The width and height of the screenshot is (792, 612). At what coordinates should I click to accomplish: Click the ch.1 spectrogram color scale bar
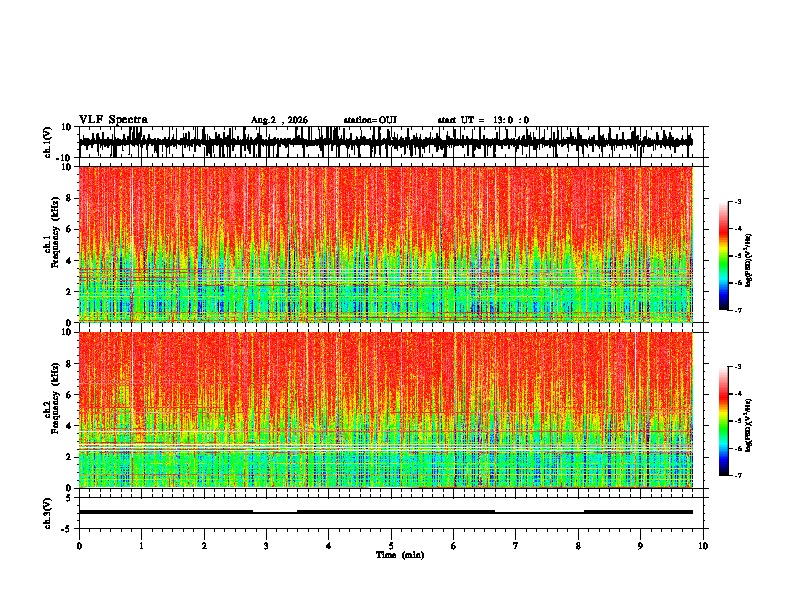pos(724,256)
